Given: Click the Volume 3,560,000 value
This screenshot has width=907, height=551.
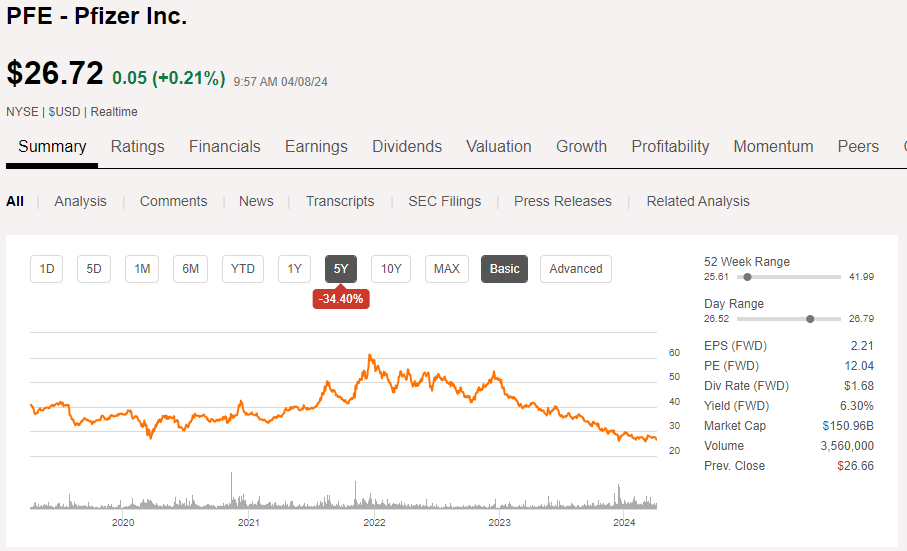Looking at the screenshot, I should point(847,446).
